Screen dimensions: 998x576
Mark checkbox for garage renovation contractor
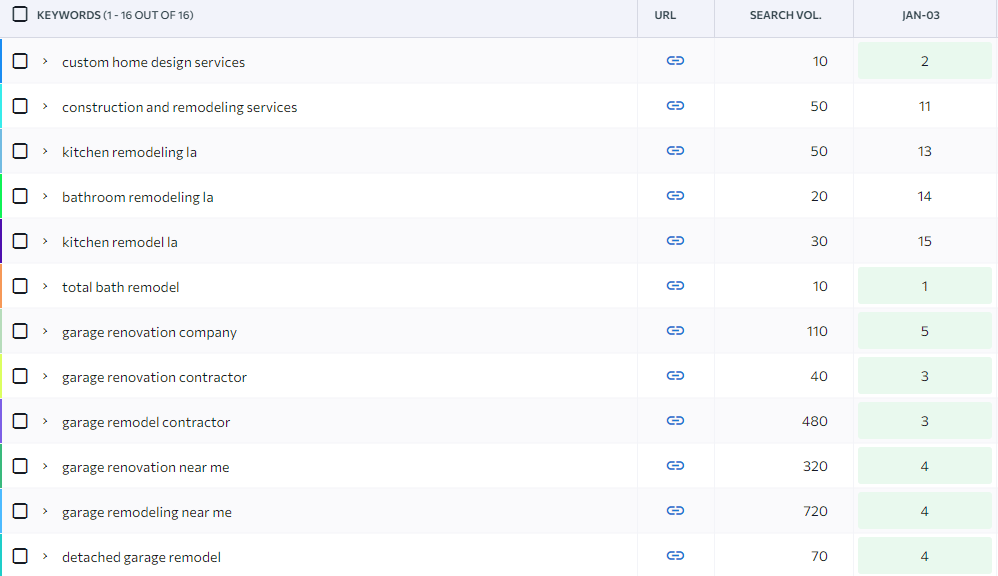[x=20, y=376]
